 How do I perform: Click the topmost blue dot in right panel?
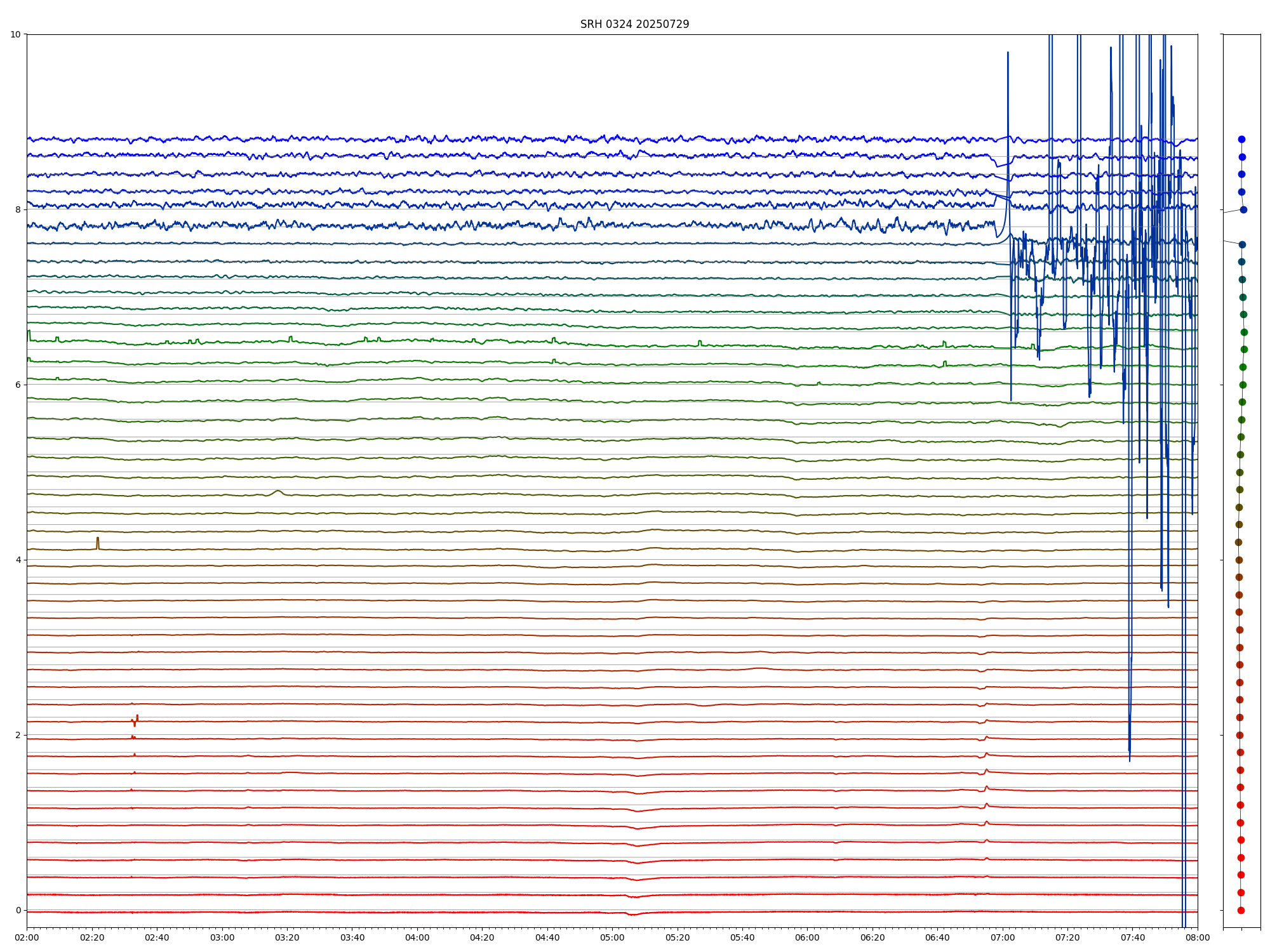1241,139
